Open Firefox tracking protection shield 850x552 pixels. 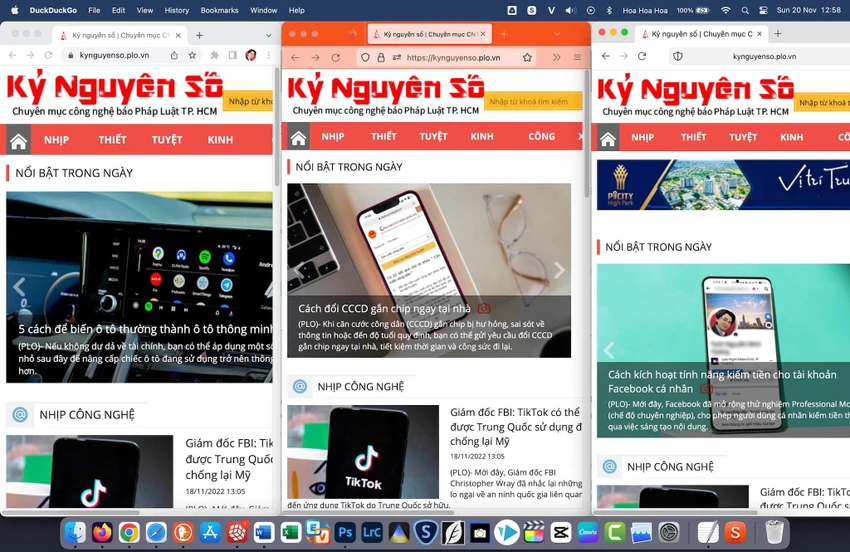(365, 57)
